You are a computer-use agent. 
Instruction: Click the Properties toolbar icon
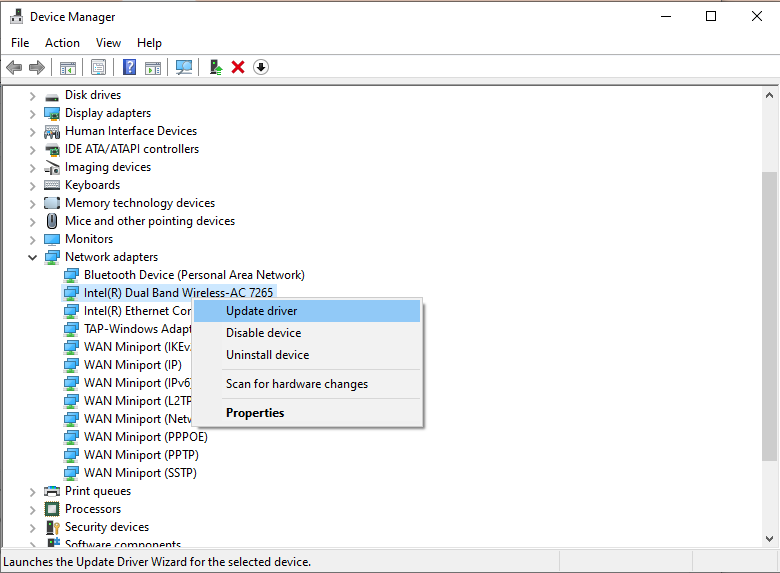pyautogui.click(x=98, y=67)
